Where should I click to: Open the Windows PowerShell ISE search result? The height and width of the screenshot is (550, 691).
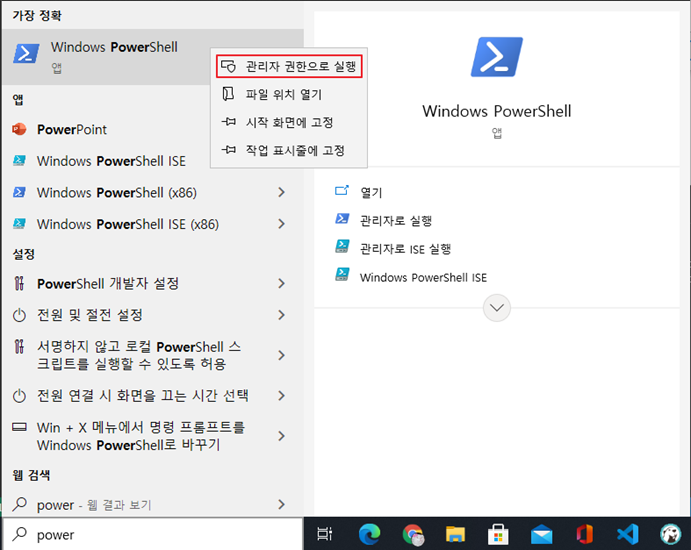pyautogui.click(x=152, y=161)
